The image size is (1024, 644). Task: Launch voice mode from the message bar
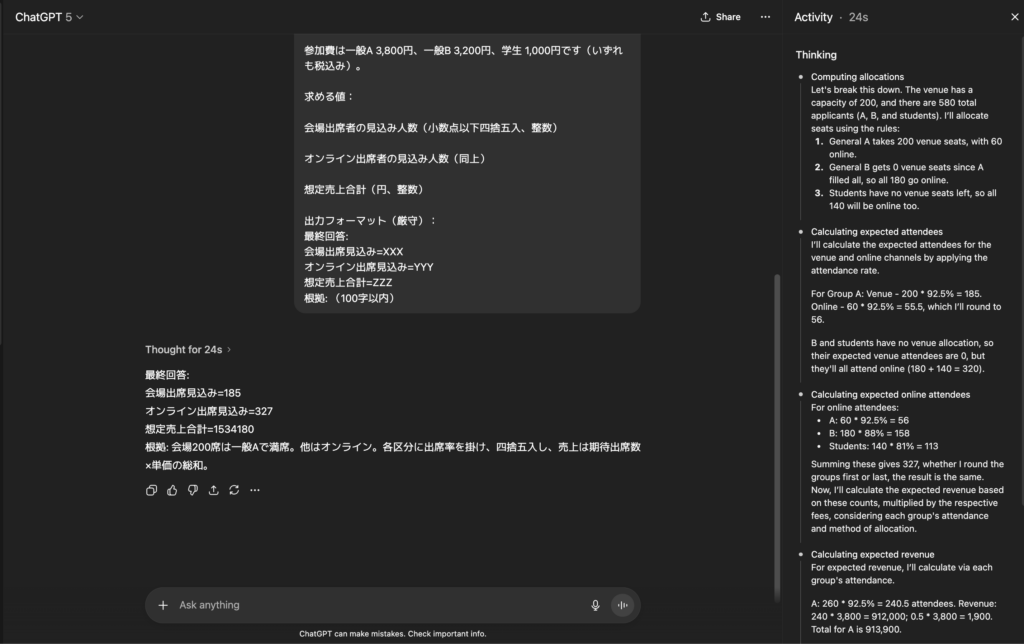(x=622, y=605)
